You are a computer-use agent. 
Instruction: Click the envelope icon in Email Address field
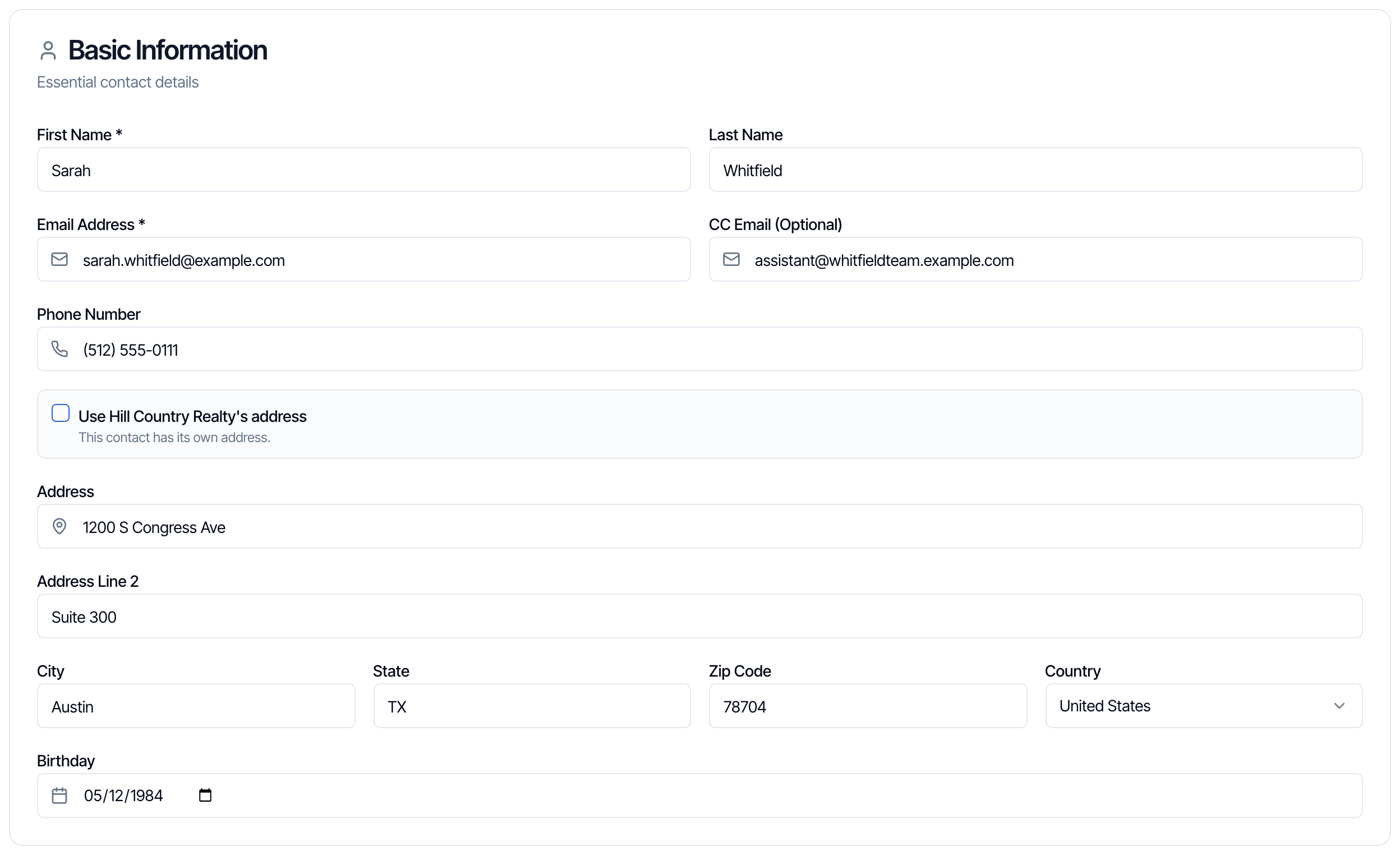(x=59, y=260)
